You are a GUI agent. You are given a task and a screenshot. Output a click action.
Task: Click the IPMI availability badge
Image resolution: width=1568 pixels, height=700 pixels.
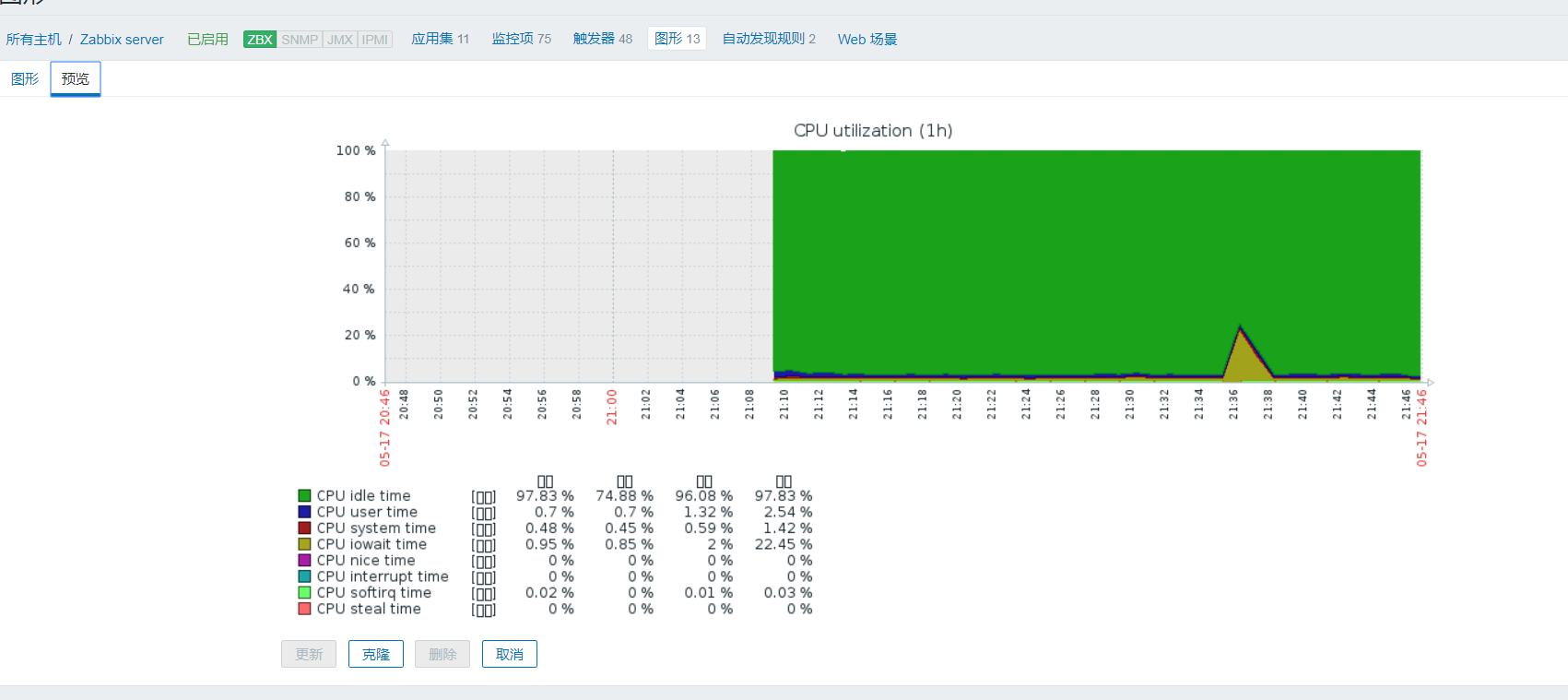coord(375,40)
